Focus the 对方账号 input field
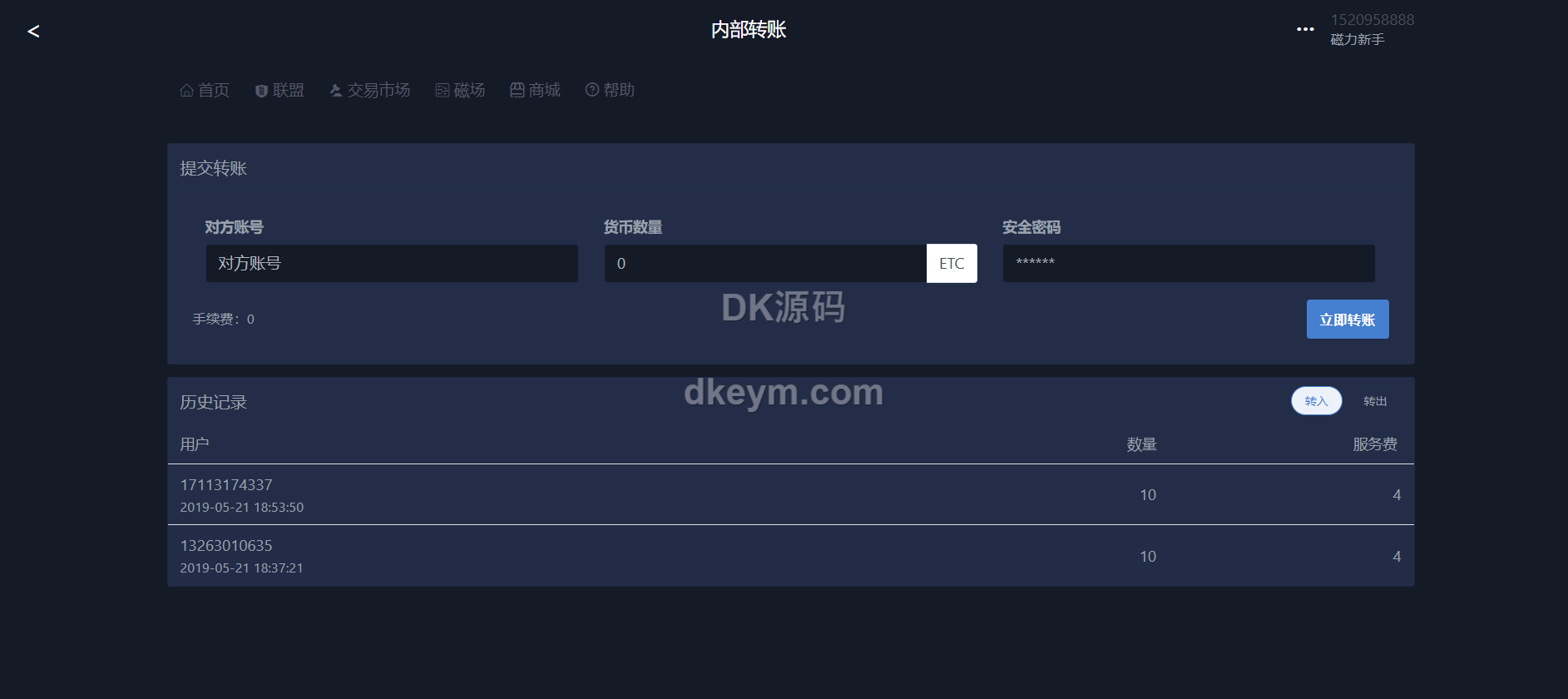This screenshot has width=1568, height=699. (x=392, y=264)
